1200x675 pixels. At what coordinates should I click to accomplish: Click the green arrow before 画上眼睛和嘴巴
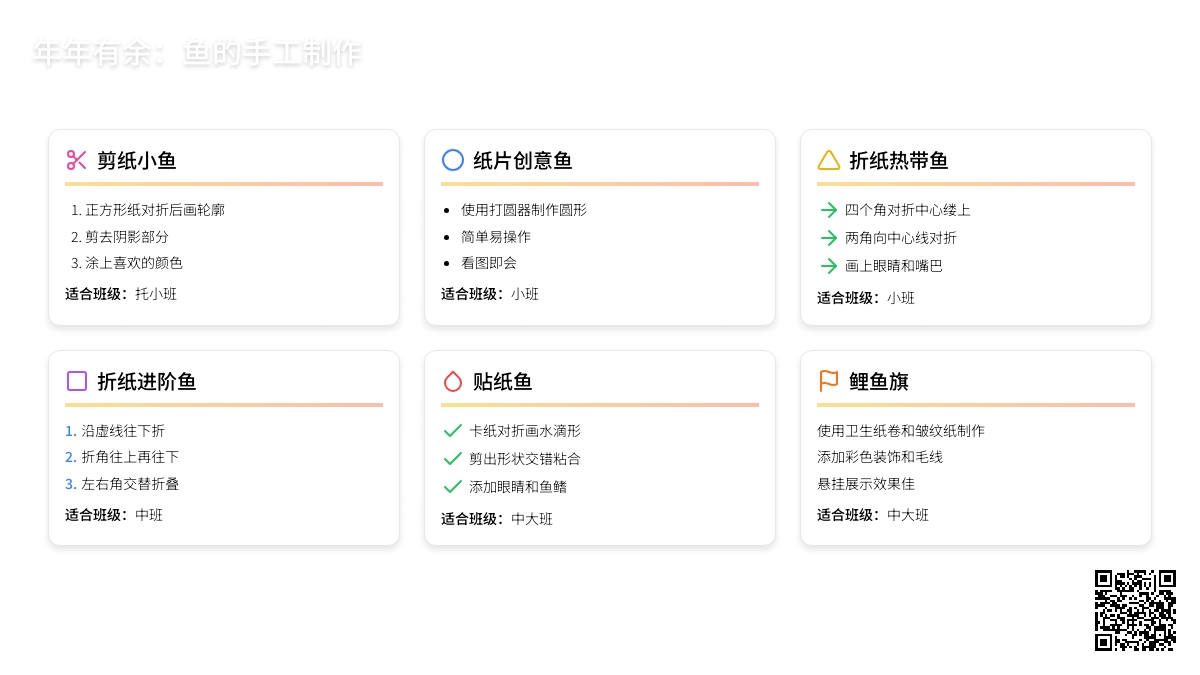(829, 266)
